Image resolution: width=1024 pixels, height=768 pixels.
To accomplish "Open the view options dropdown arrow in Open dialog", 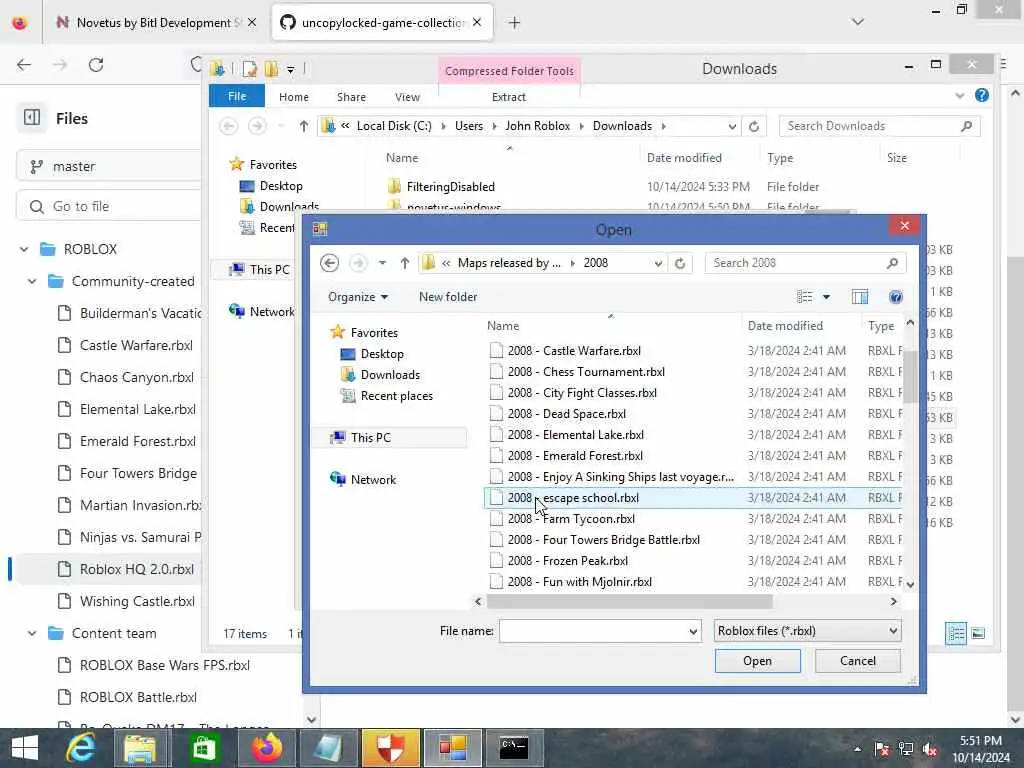I will (826, 297).
